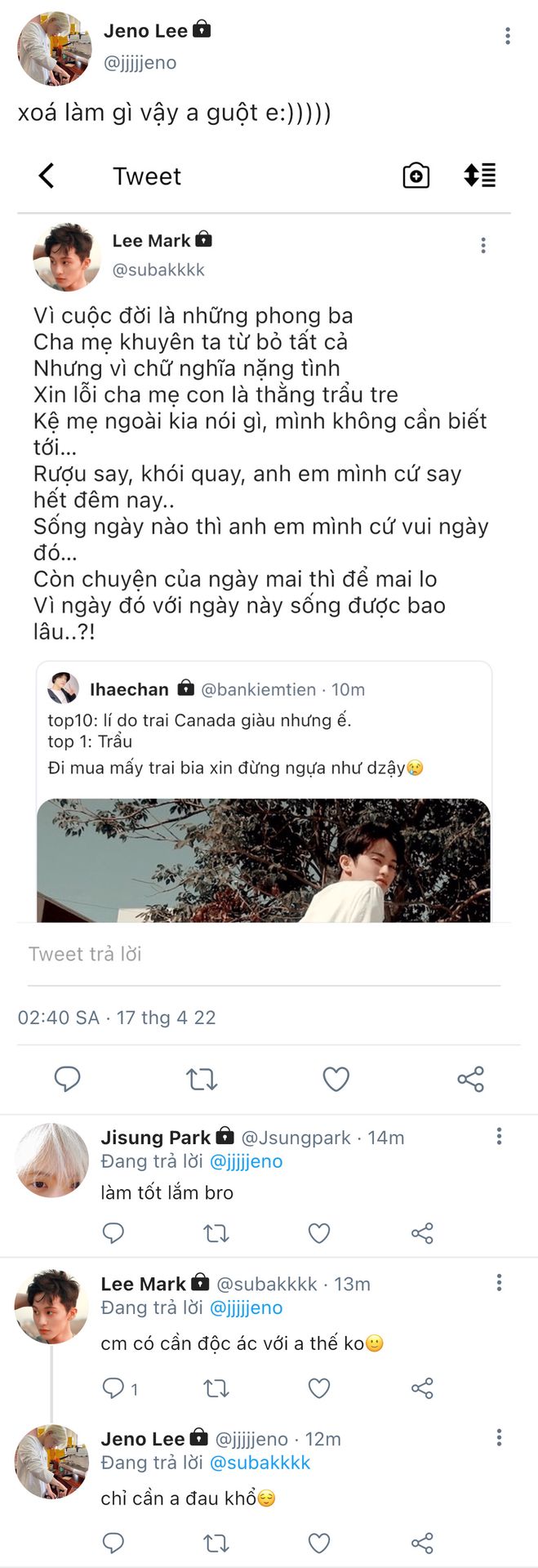This screenshot has width=538, height=1568.
Task: Click the @subakkkk mention in Jeno's reply
Action: point(260,1463)
